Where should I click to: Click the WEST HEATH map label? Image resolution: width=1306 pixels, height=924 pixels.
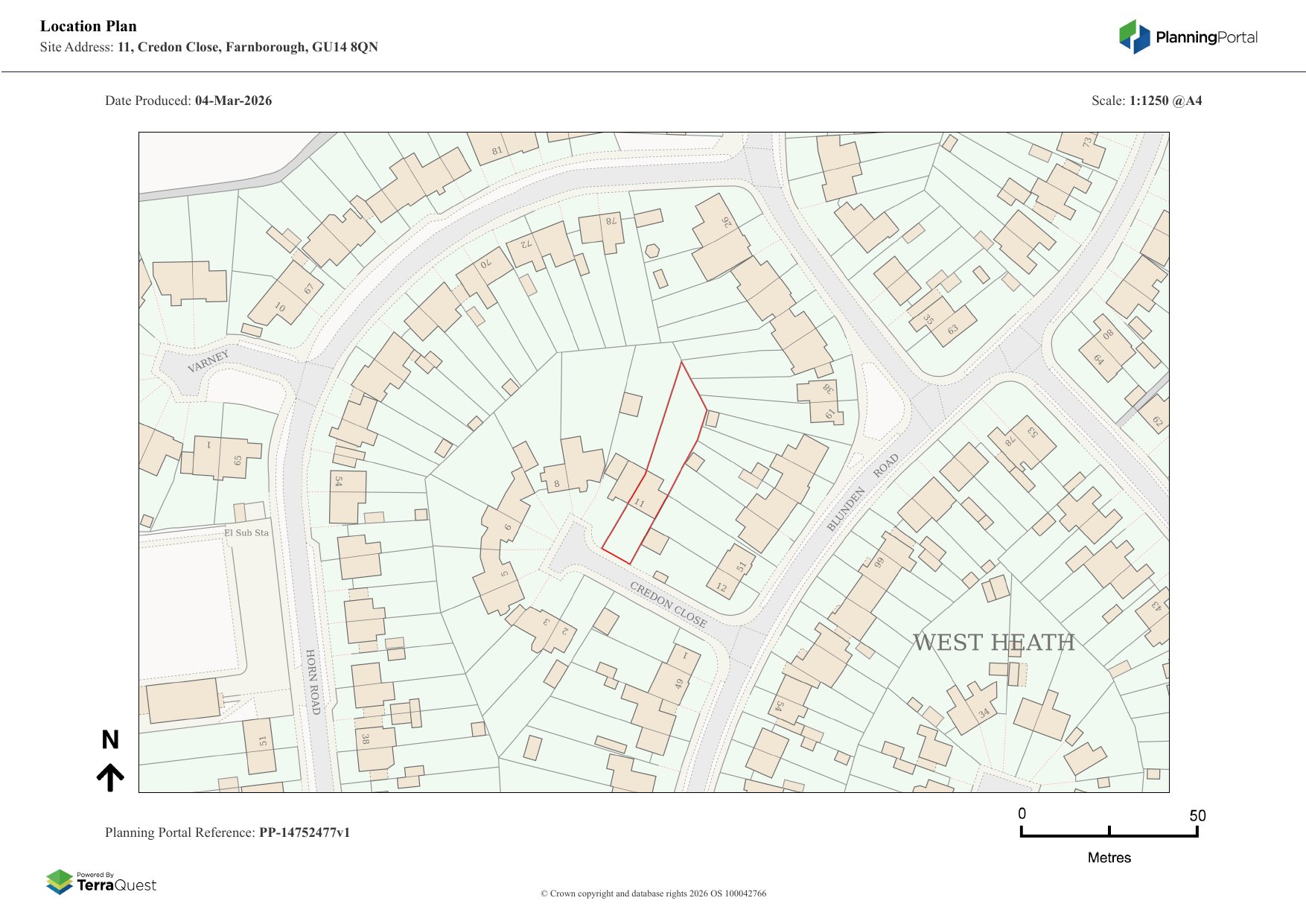coord(993,642)
